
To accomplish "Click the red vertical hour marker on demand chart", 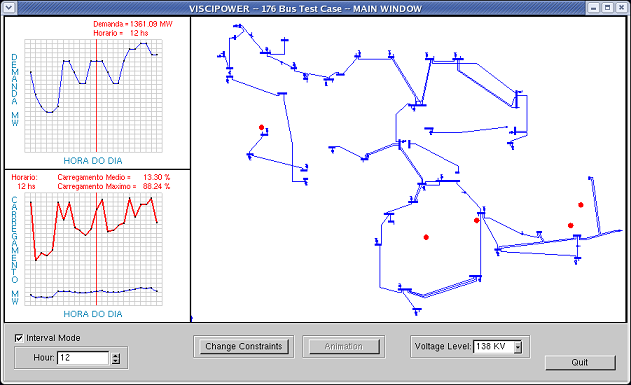I will point(97,96).
